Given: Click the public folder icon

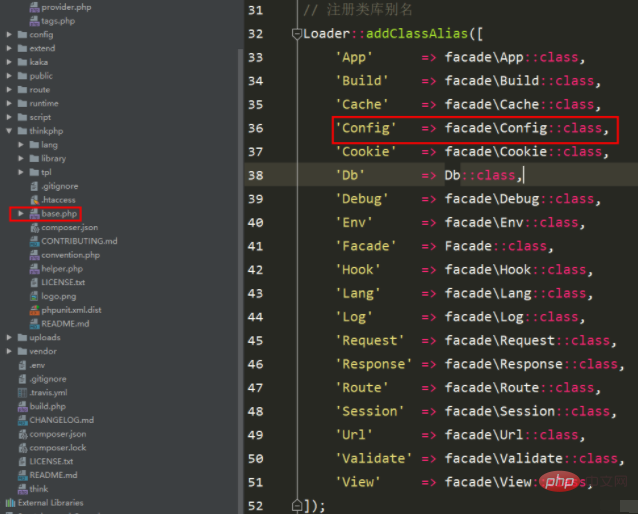Looking at the screenshot, I should [x=22, y=76].
